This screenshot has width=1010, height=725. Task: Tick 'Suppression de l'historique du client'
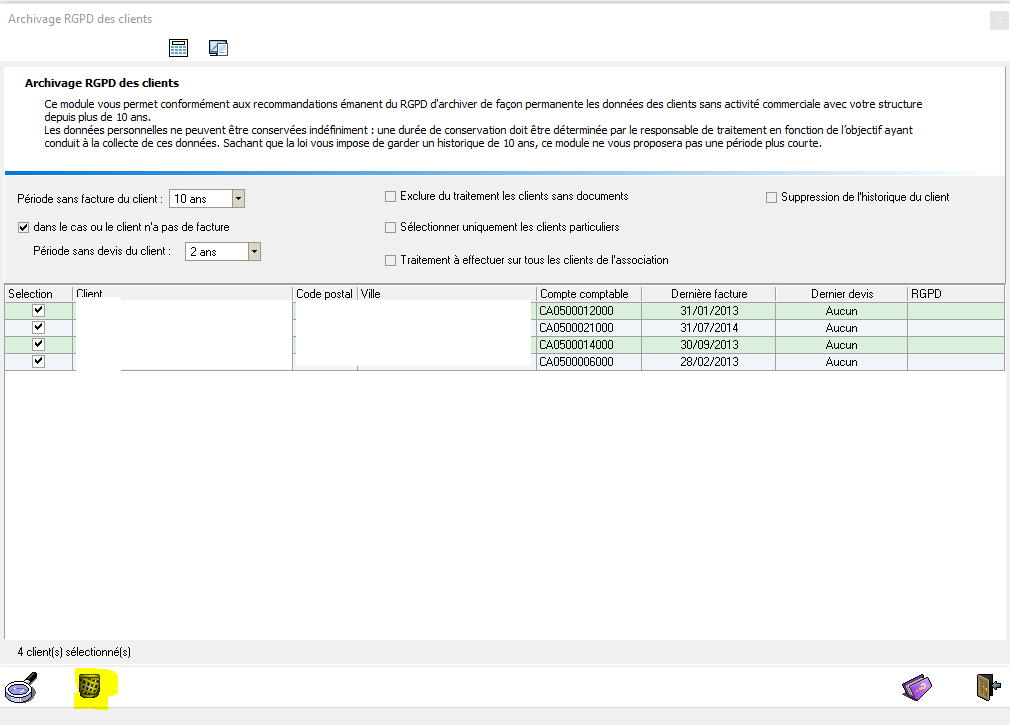coord(771,198)
